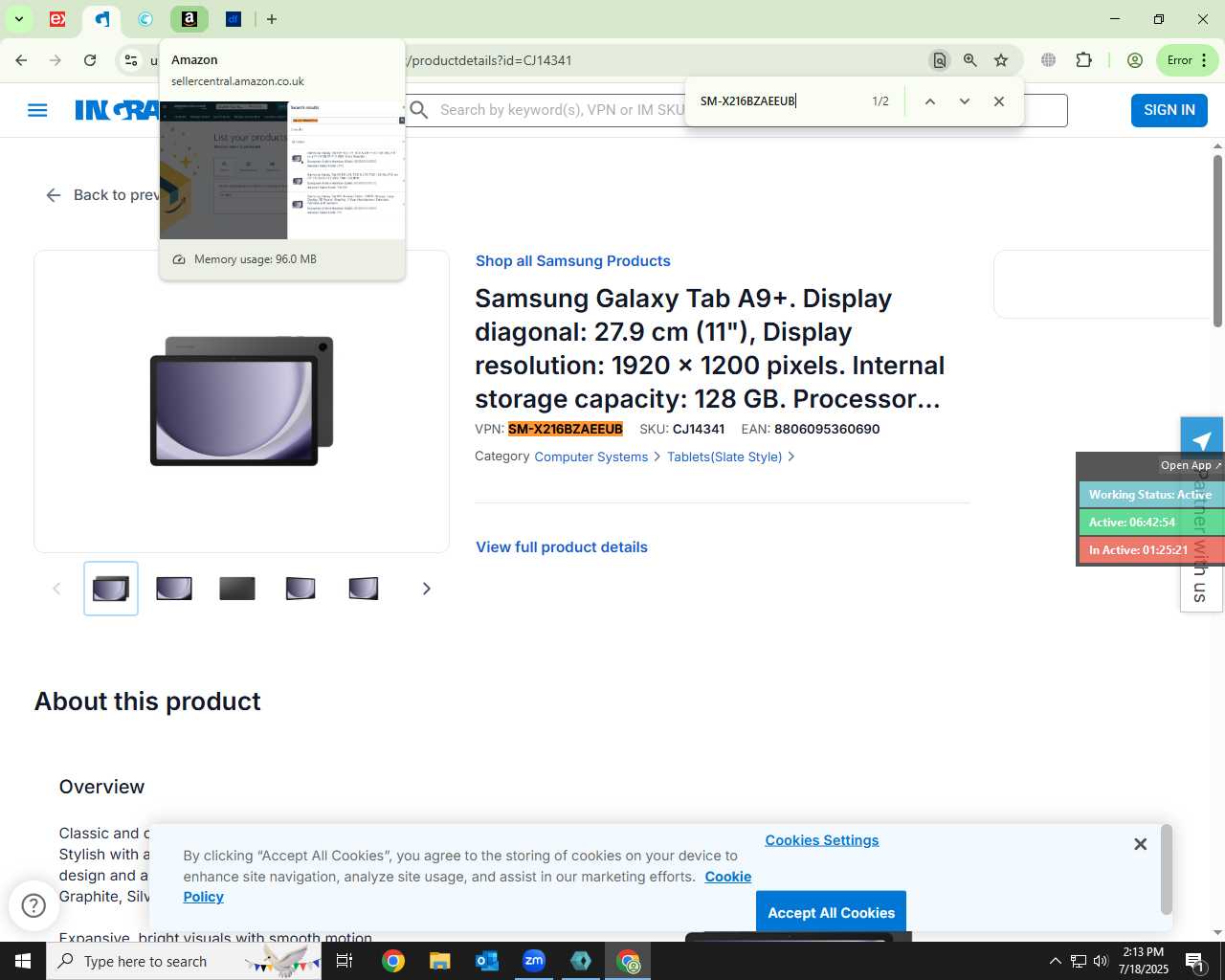1225x980 pixels.
Task: Click the SIGN IN button
Action: click(1169, 110)
